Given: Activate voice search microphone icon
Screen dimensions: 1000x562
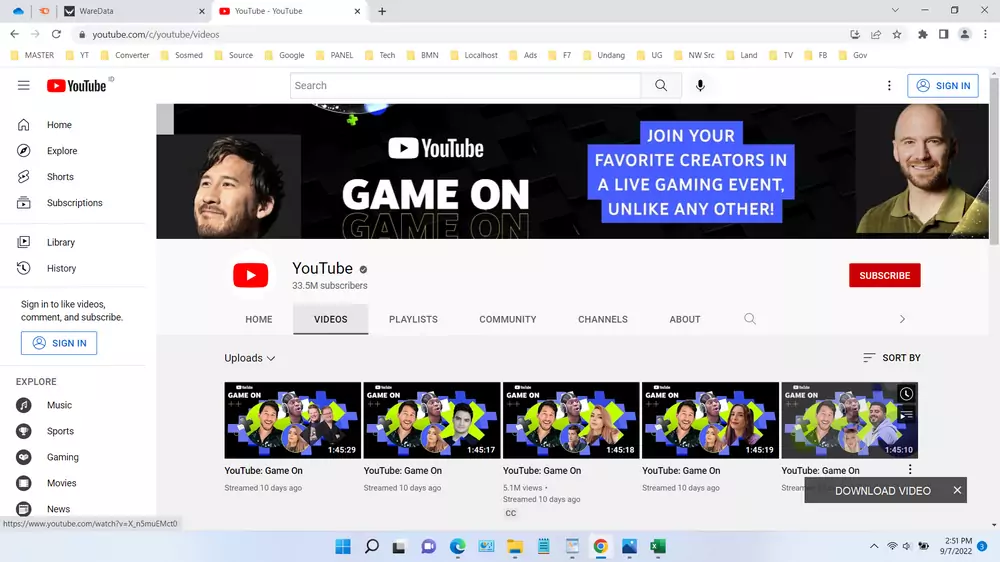Looking at the screenshot, I should click(700, 85).
